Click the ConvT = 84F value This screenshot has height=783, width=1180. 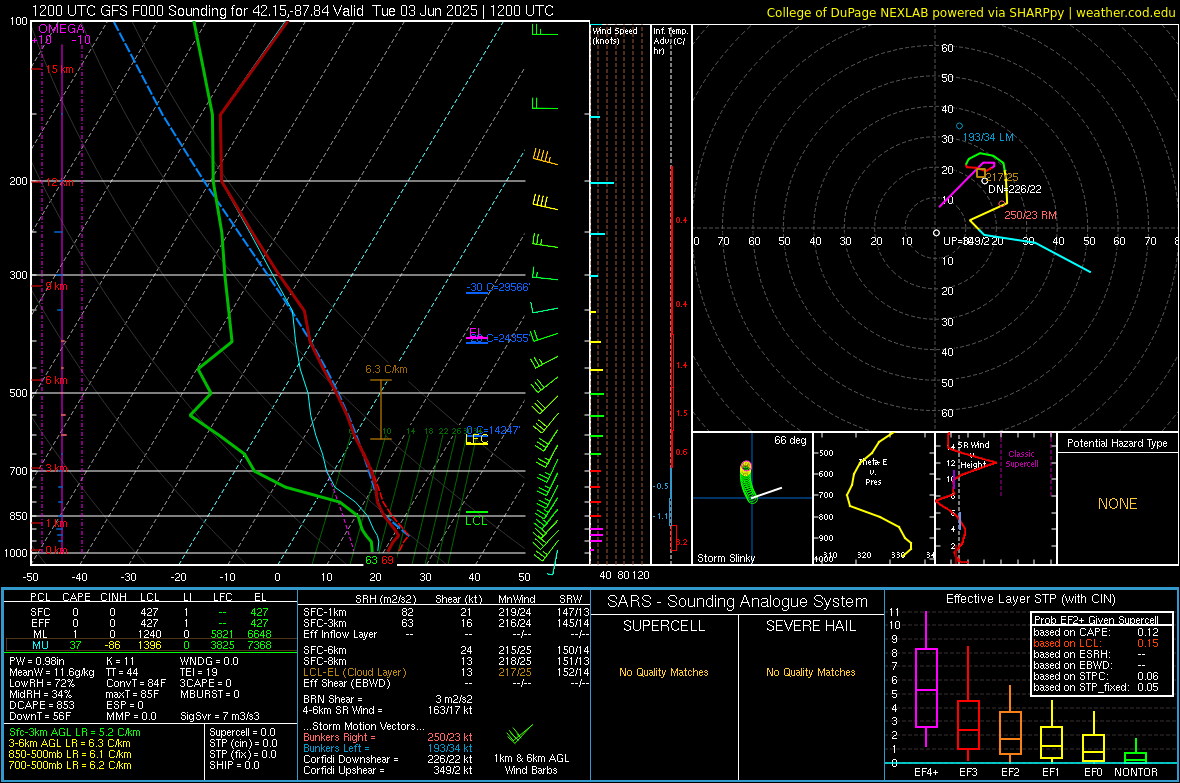[136, 684]
